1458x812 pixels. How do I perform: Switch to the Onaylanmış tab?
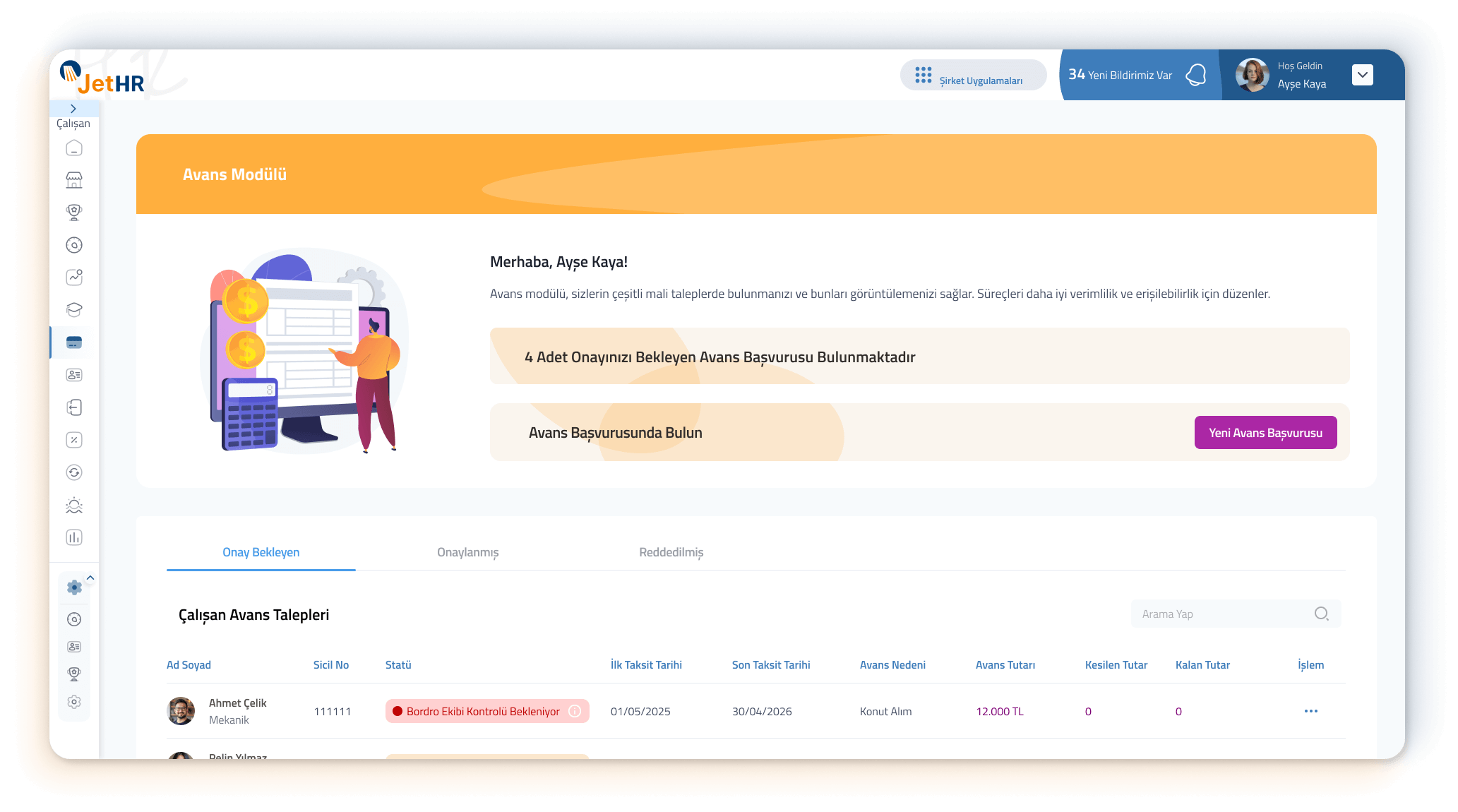(x=467, y=552)
